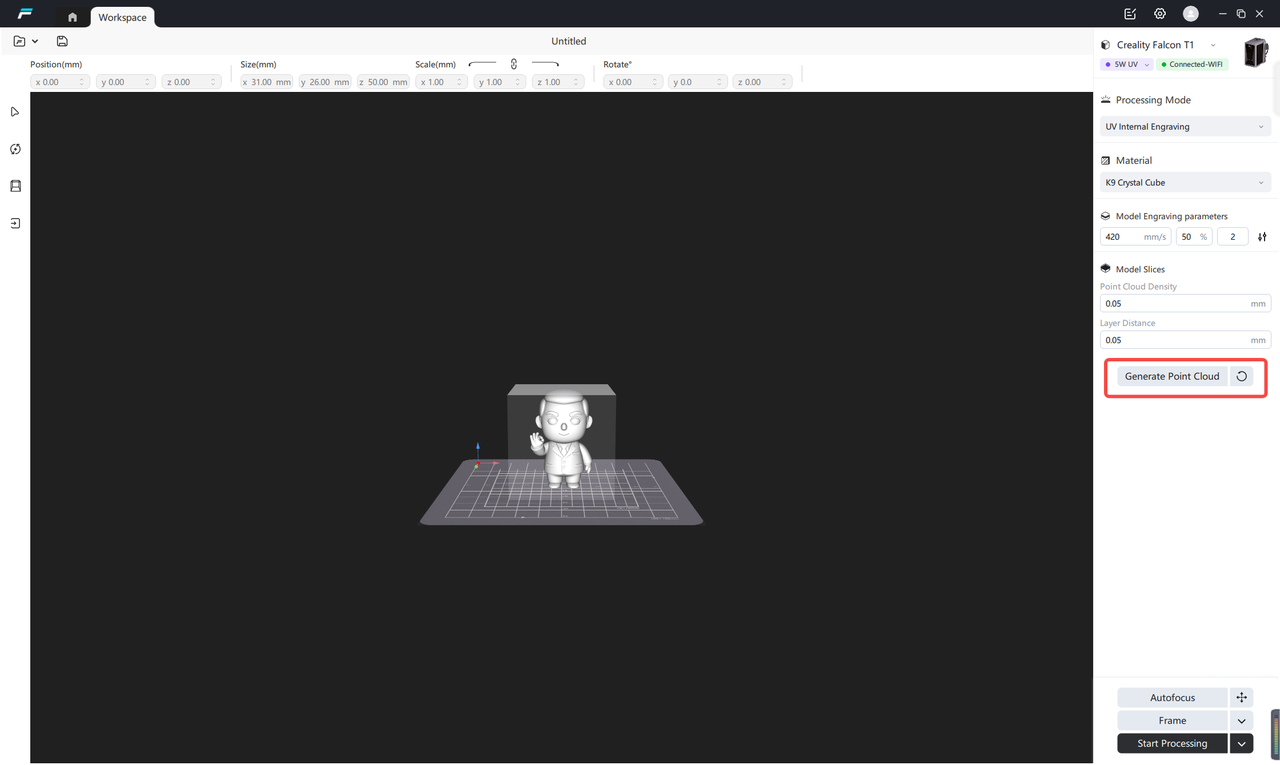The width and height of the screenshot is (1280, 765).
Task: Click the Generate Point Cloud button
Action: (1172, 376)
